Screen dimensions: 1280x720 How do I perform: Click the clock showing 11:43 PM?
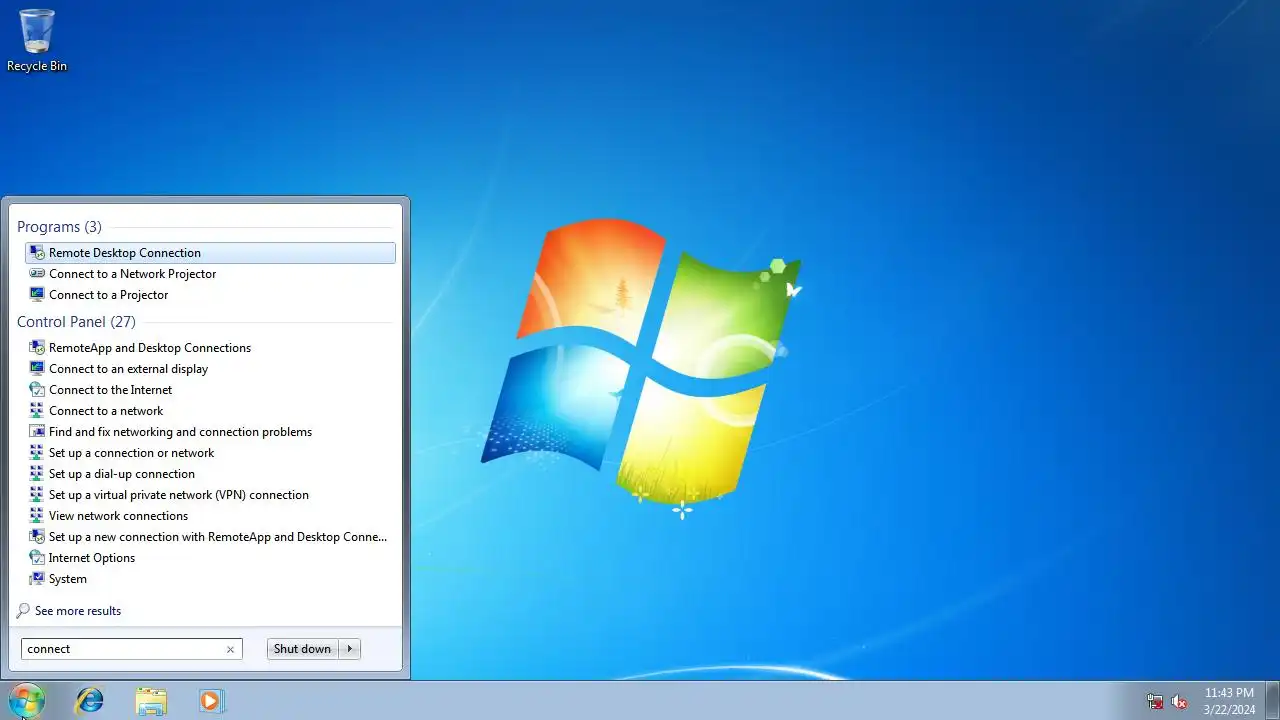click(1229, 693)
